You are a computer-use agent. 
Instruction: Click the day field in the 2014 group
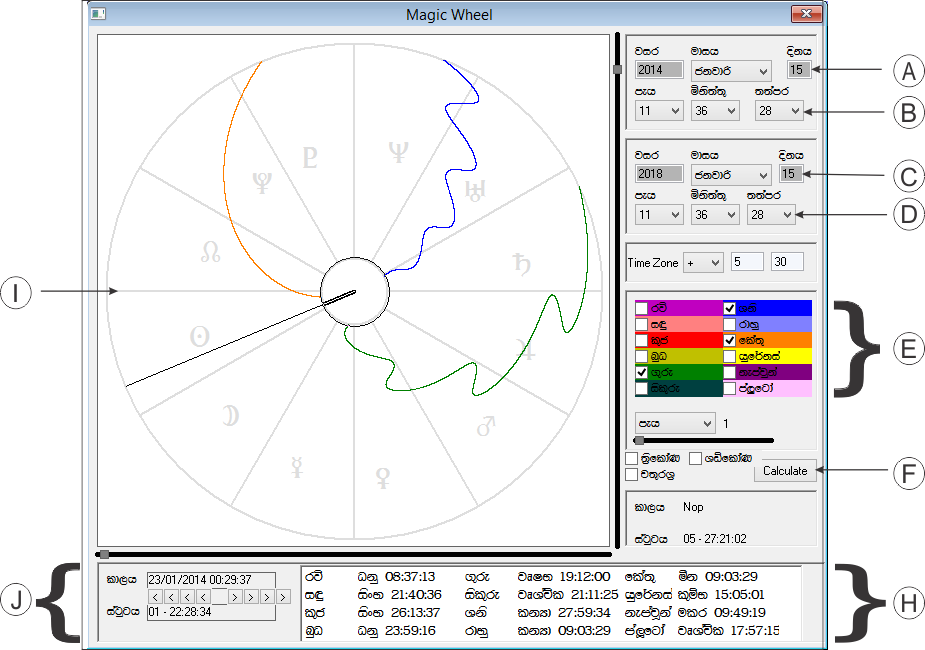pos(799,70)
